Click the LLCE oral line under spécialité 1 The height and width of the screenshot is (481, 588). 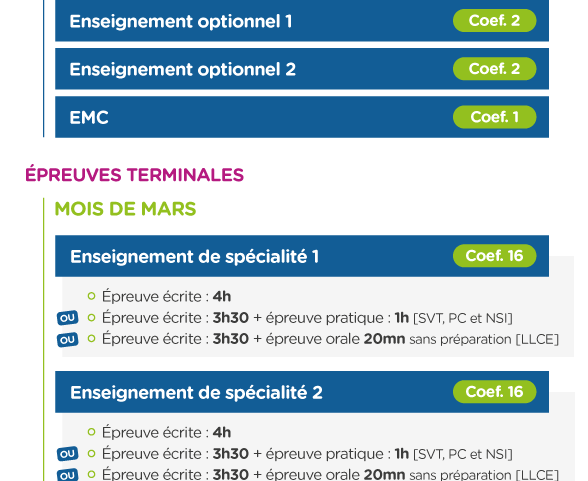(x=323, y=339)
